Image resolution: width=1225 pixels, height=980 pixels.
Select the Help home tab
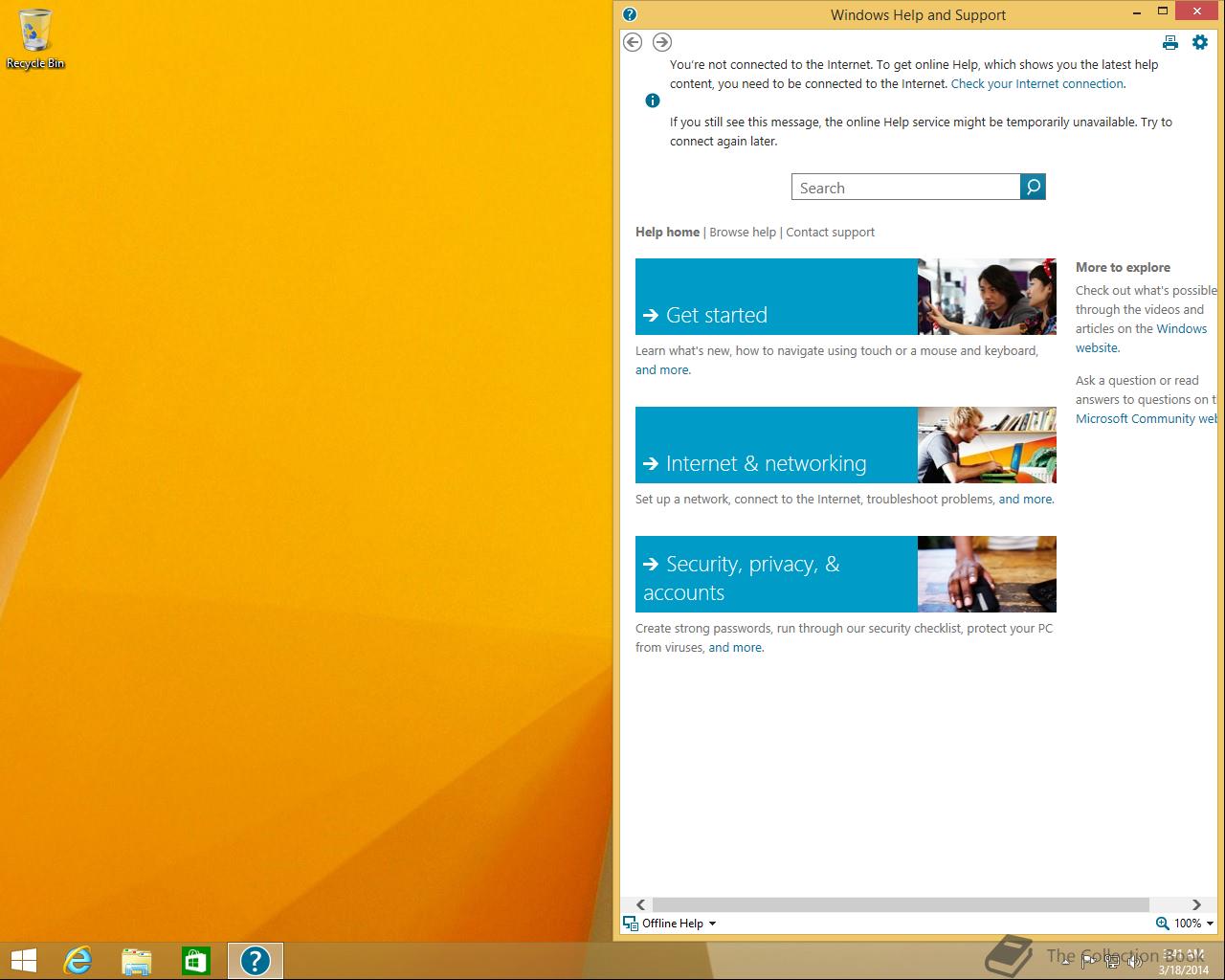(667, 232)
